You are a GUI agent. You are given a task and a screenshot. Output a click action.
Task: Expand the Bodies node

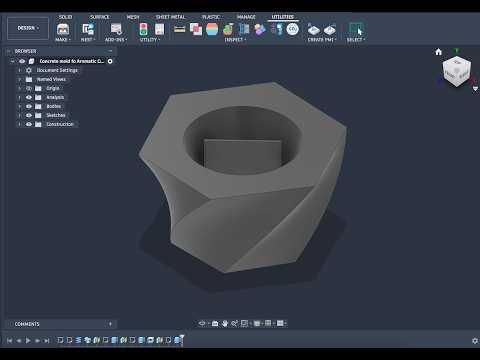tap(19, 106)
